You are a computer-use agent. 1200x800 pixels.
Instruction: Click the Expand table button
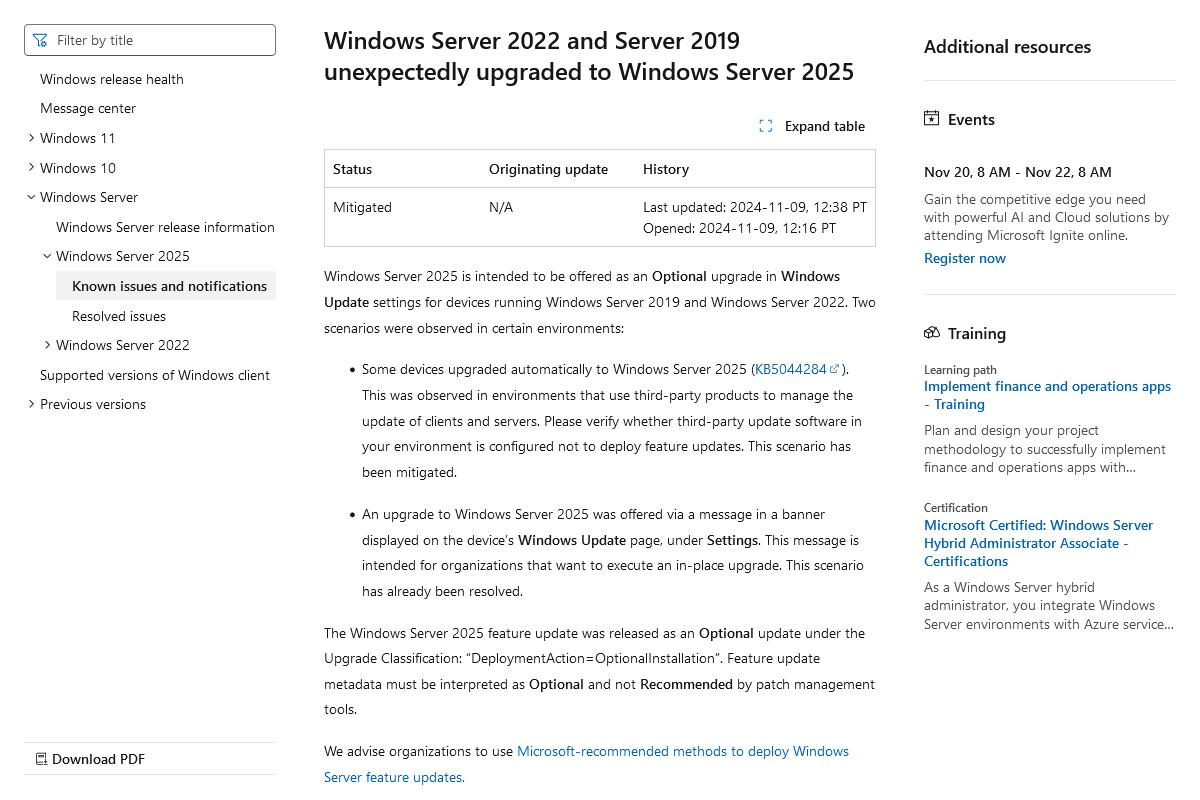812,126
